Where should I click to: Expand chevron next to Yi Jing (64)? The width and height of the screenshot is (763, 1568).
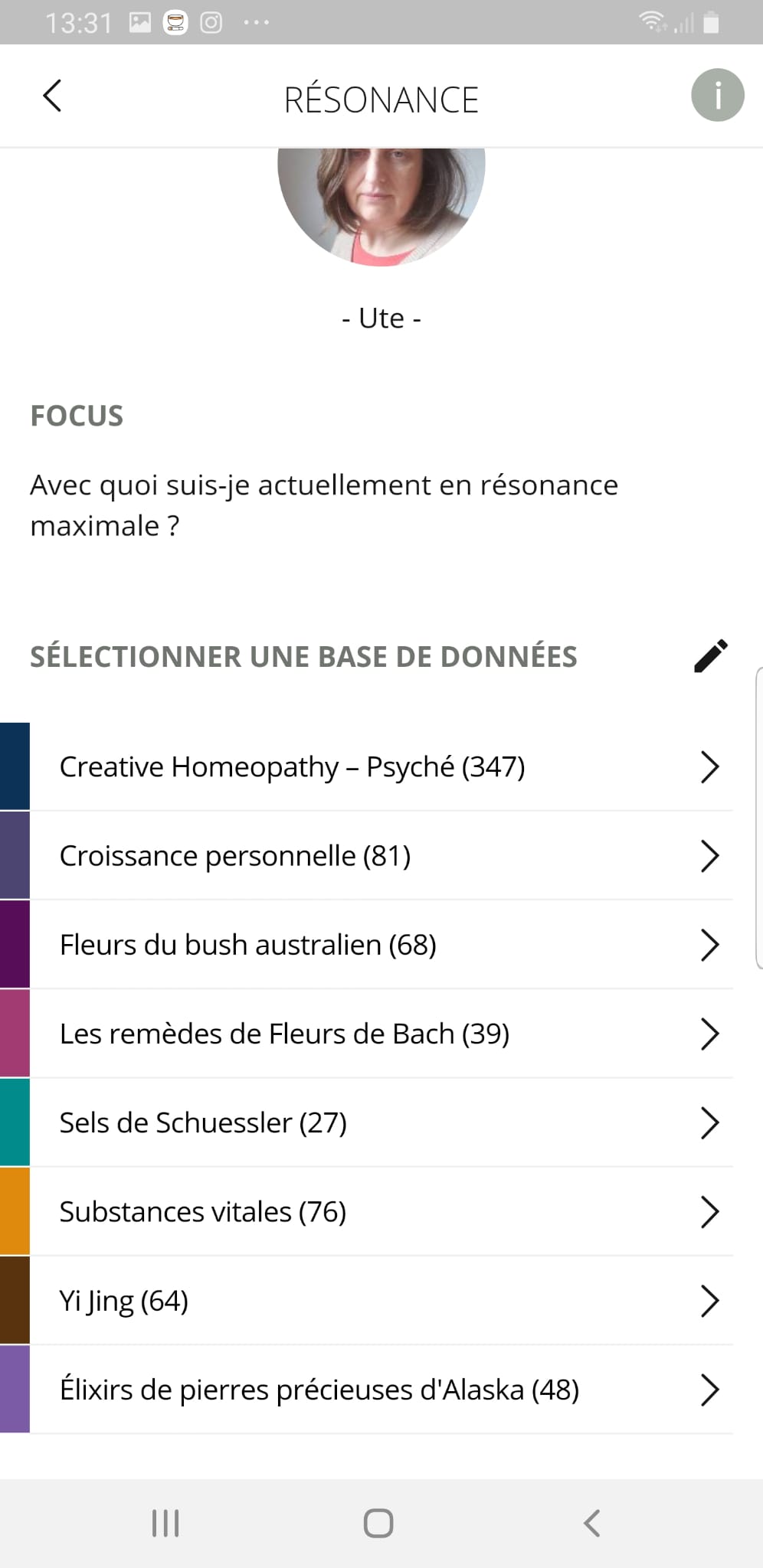coord(710,1301)
